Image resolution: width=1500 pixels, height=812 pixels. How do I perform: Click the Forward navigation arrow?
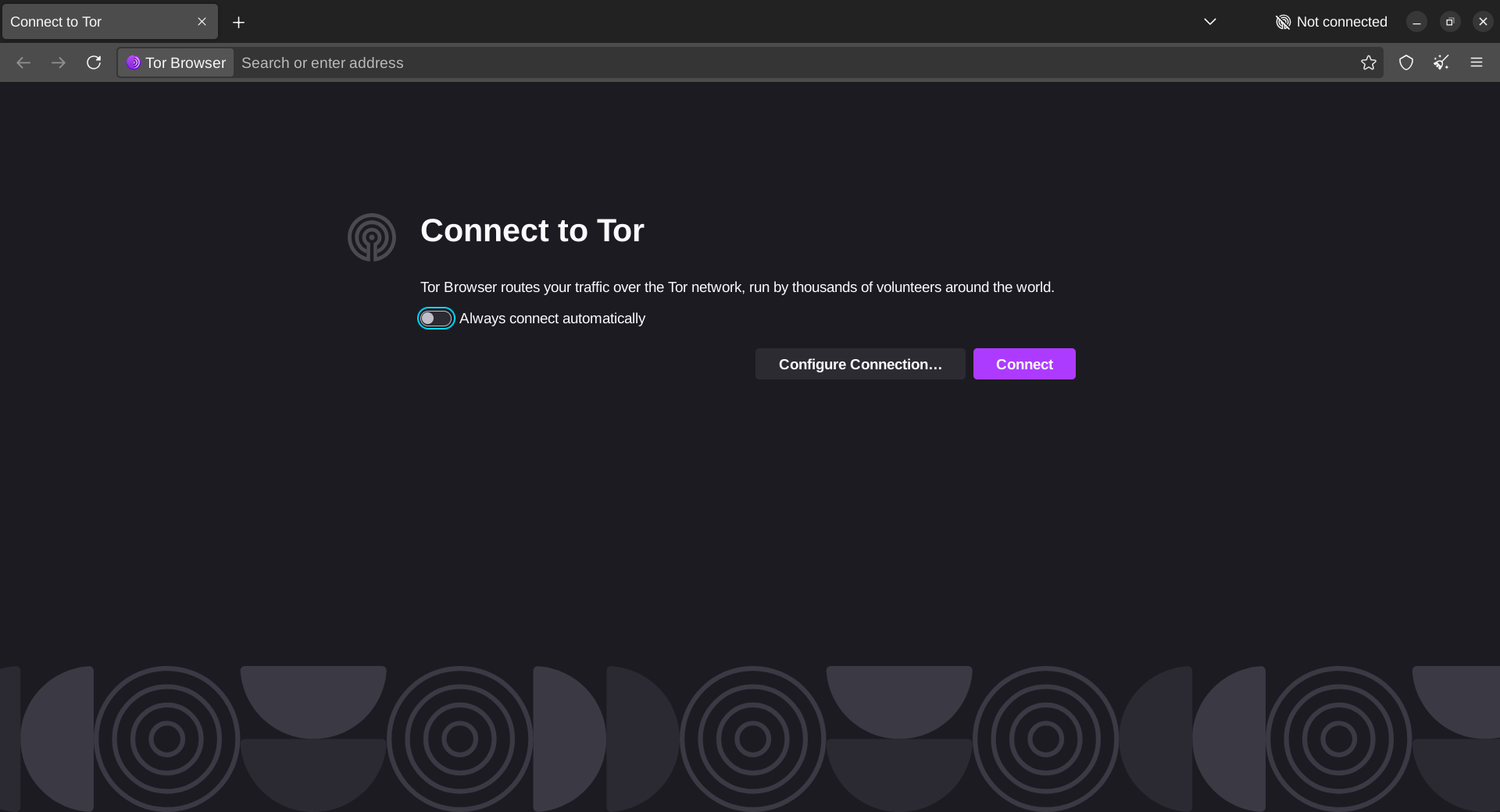pos(59,62)
